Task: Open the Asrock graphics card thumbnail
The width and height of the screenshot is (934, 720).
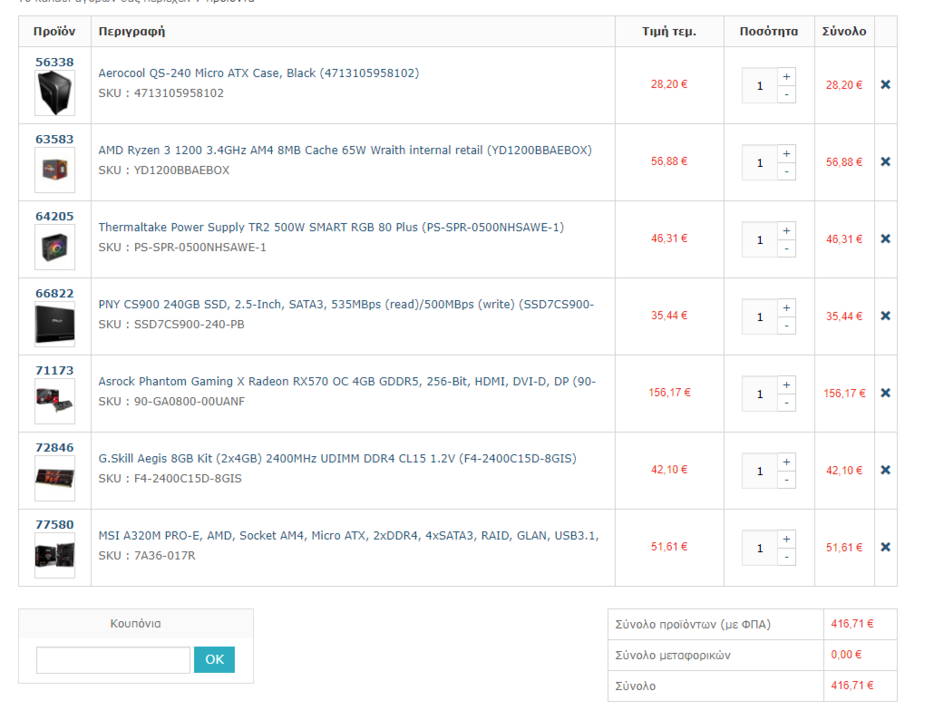Action: 55,401
